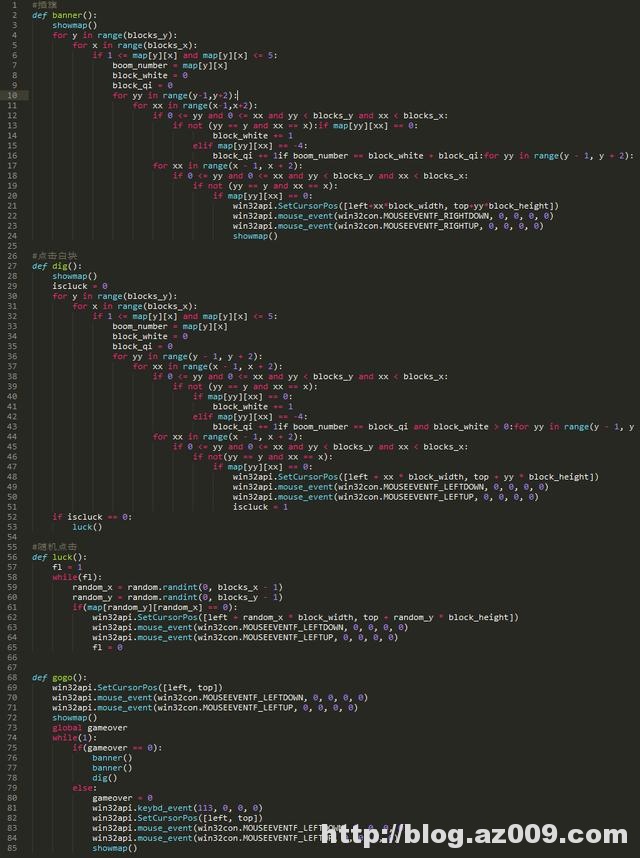This screenshot has height=858, width=640.
Task: Click the 'def gogo():' function definition
Action: coord(60,677)
